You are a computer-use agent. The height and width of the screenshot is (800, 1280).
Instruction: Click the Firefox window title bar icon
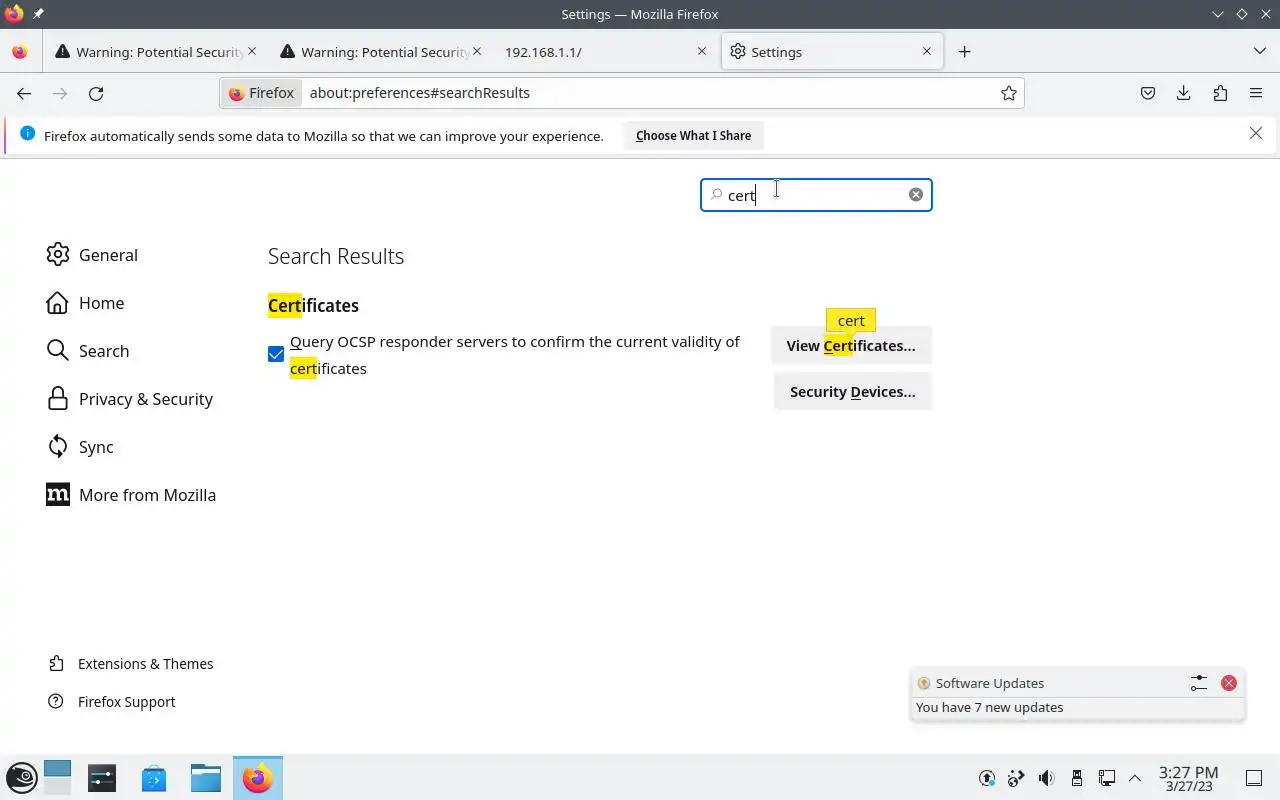click(x=13, y=14)
